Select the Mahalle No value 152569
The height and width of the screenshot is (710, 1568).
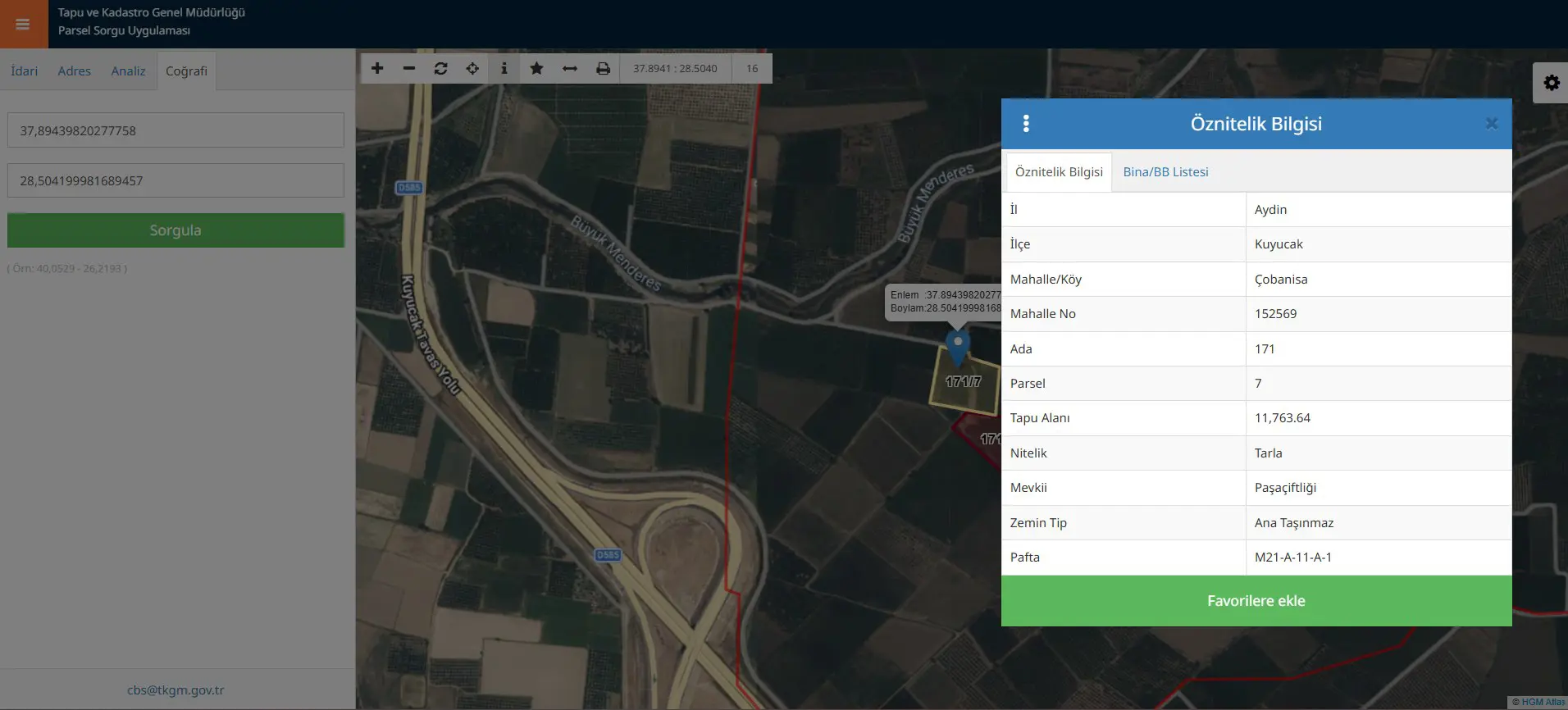[1379, 314]
